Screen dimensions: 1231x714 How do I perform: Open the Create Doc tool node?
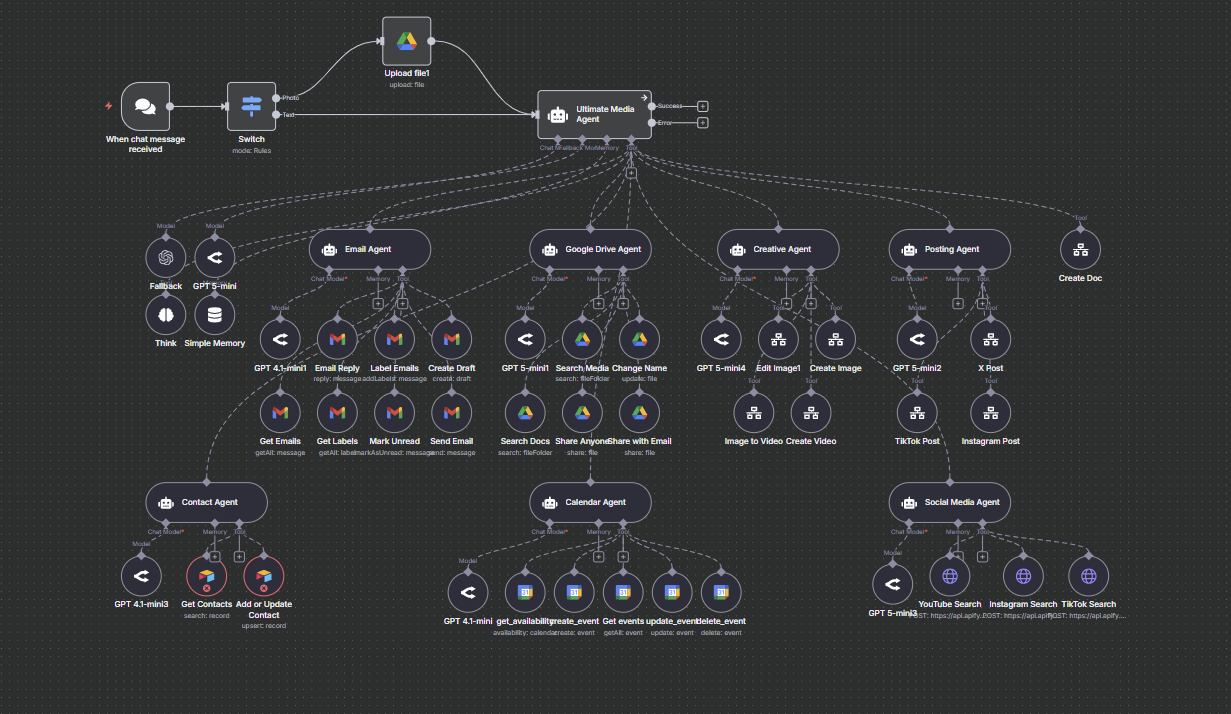(x=1080, y=251)
